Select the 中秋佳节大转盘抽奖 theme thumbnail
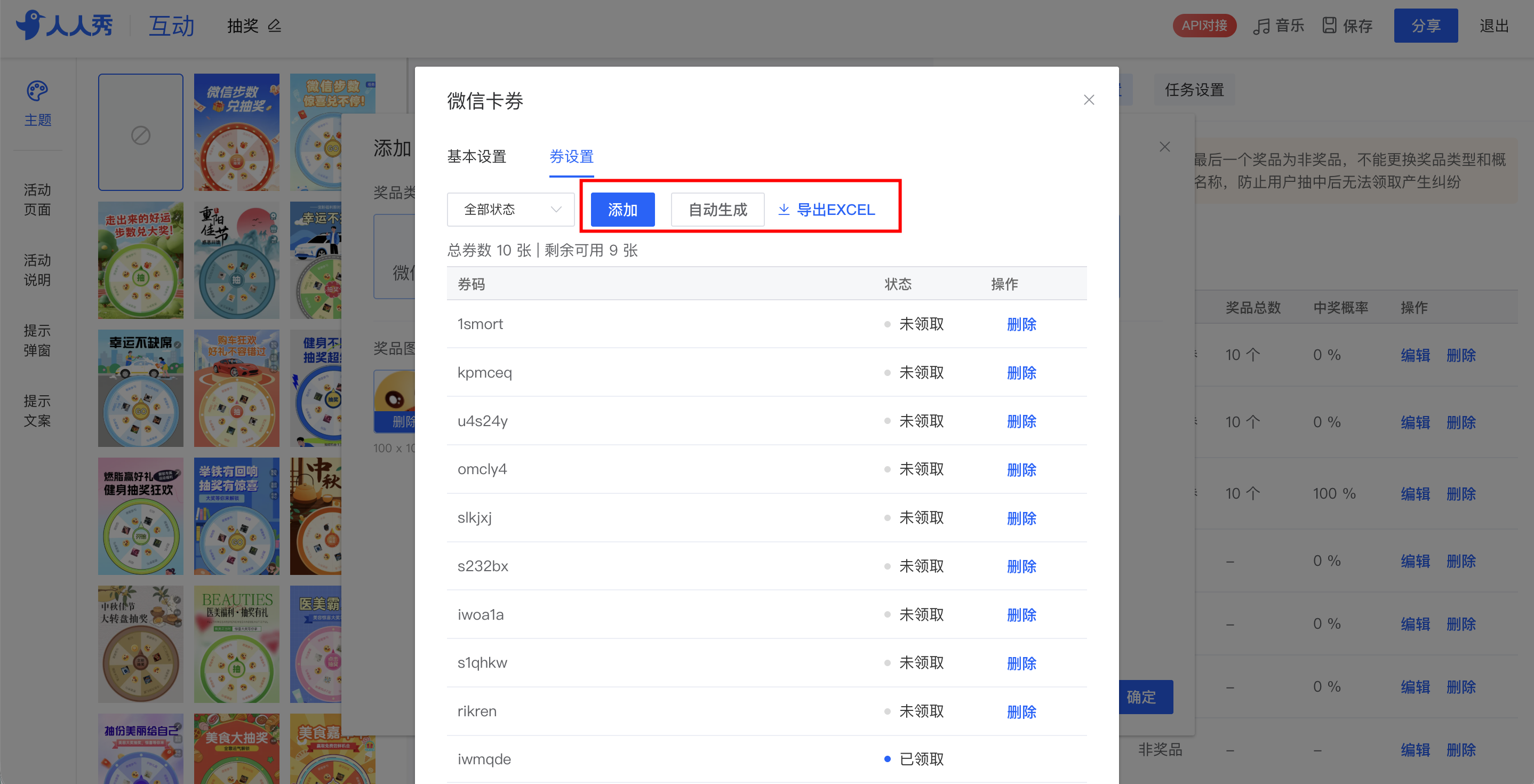Screen dimensions: 1534x784 click(x=140, y=644)
